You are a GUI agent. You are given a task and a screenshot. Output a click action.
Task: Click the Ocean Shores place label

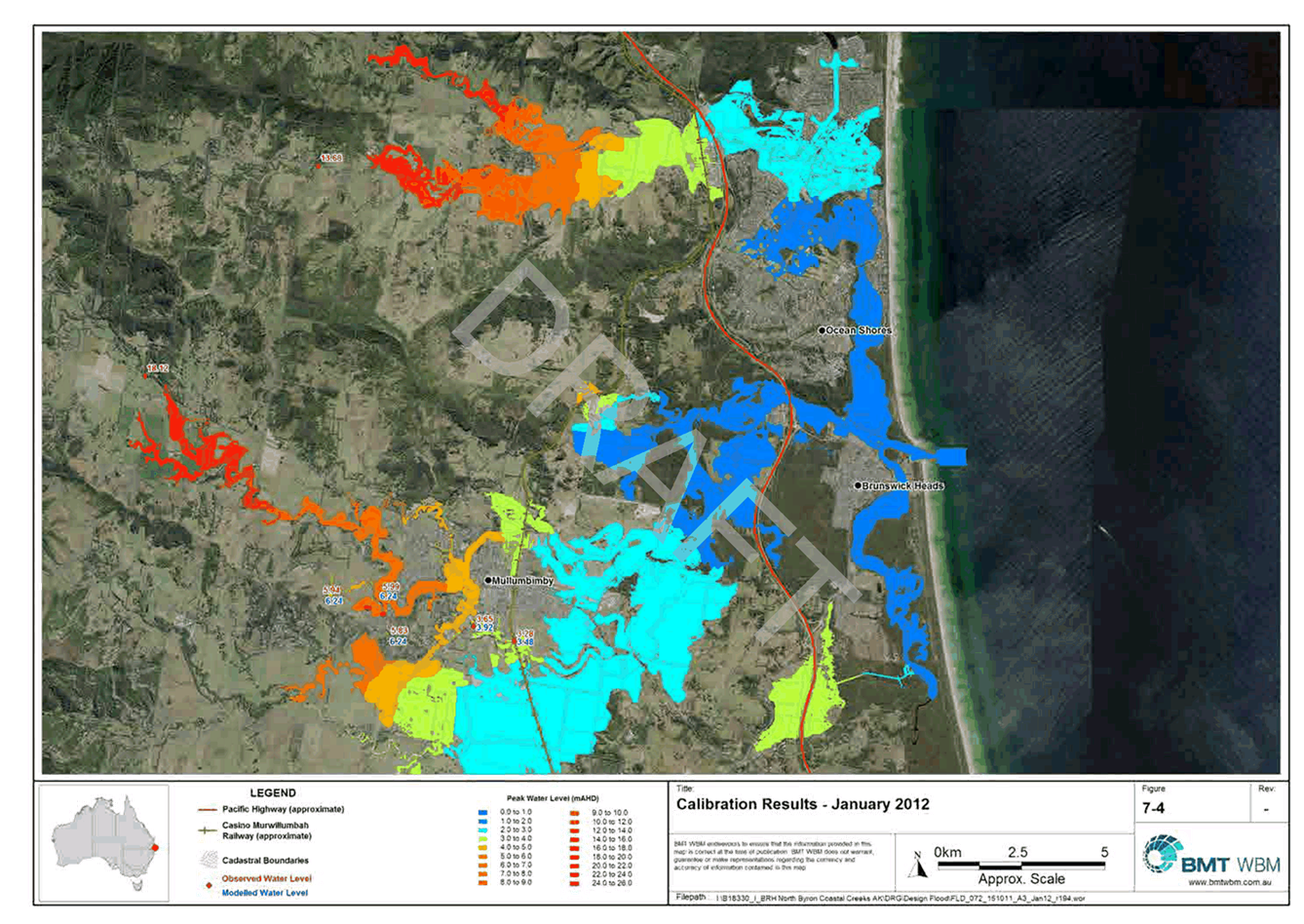point(859,330)
